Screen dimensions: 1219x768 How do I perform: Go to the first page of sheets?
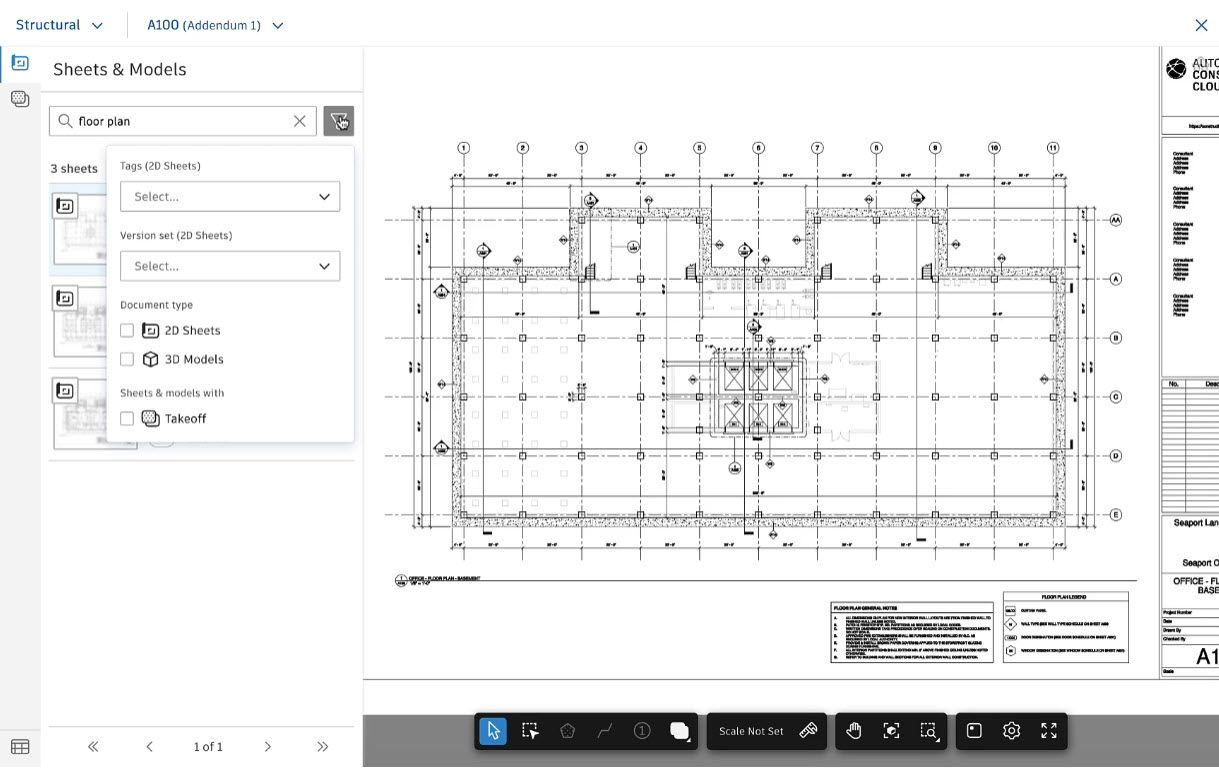[x=93, y=746]
